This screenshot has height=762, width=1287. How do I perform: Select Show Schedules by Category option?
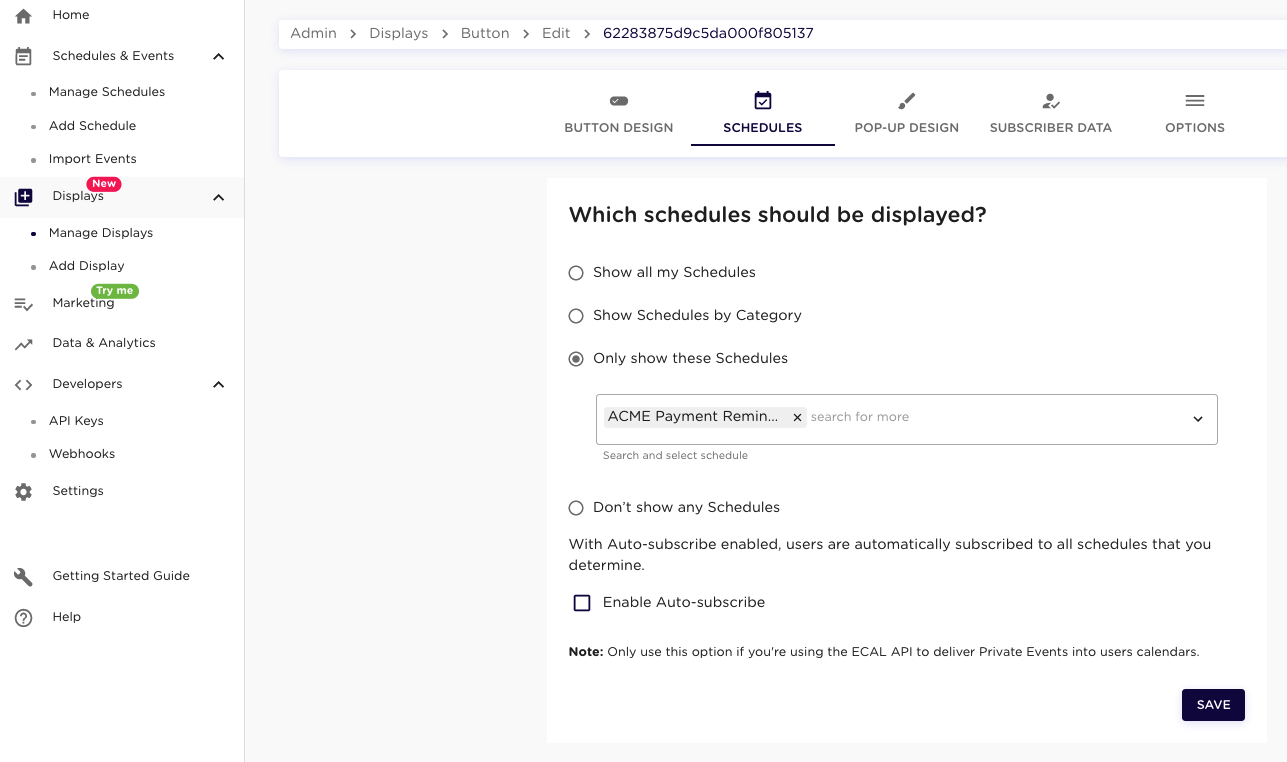576,316
